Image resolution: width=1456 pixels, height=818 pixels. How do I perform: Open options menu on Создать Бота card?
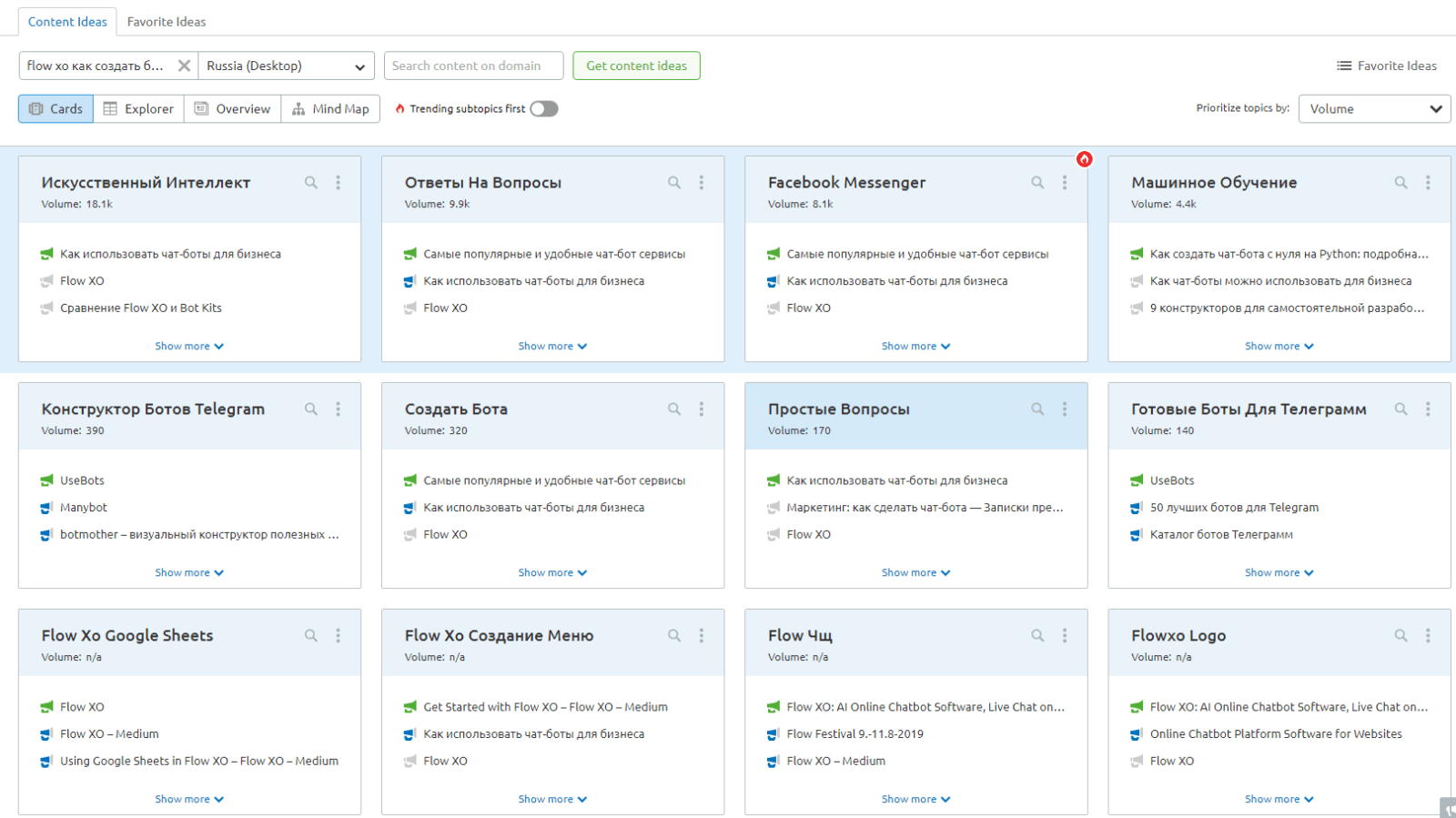pyautogui.click(x=702, y=409)
